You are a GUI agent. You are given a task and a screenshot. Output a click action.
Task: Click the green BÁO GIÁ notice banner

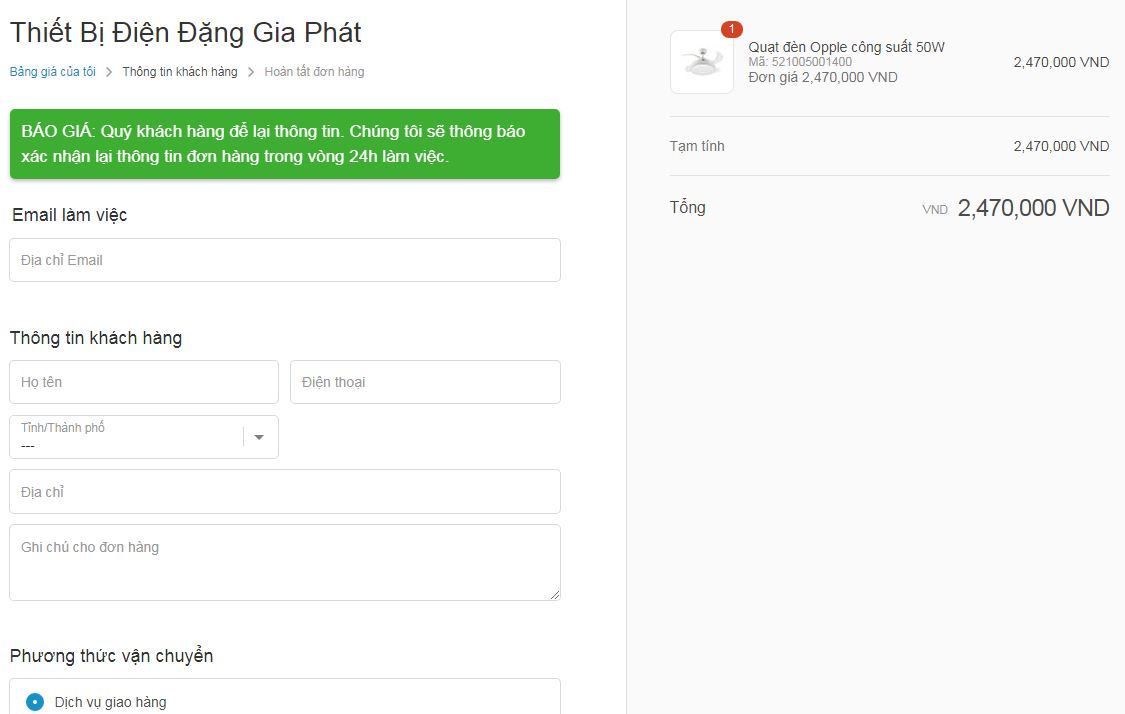285,144
